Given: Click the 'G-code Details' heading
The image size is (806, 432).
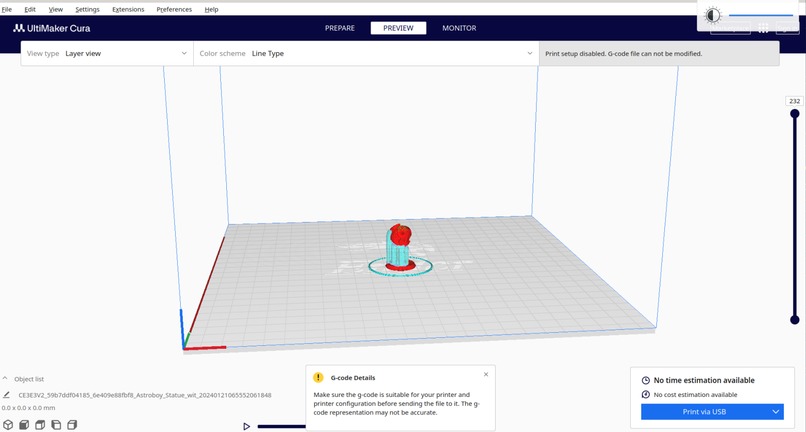Looking at the screenshot, I should tap(353, 377).
